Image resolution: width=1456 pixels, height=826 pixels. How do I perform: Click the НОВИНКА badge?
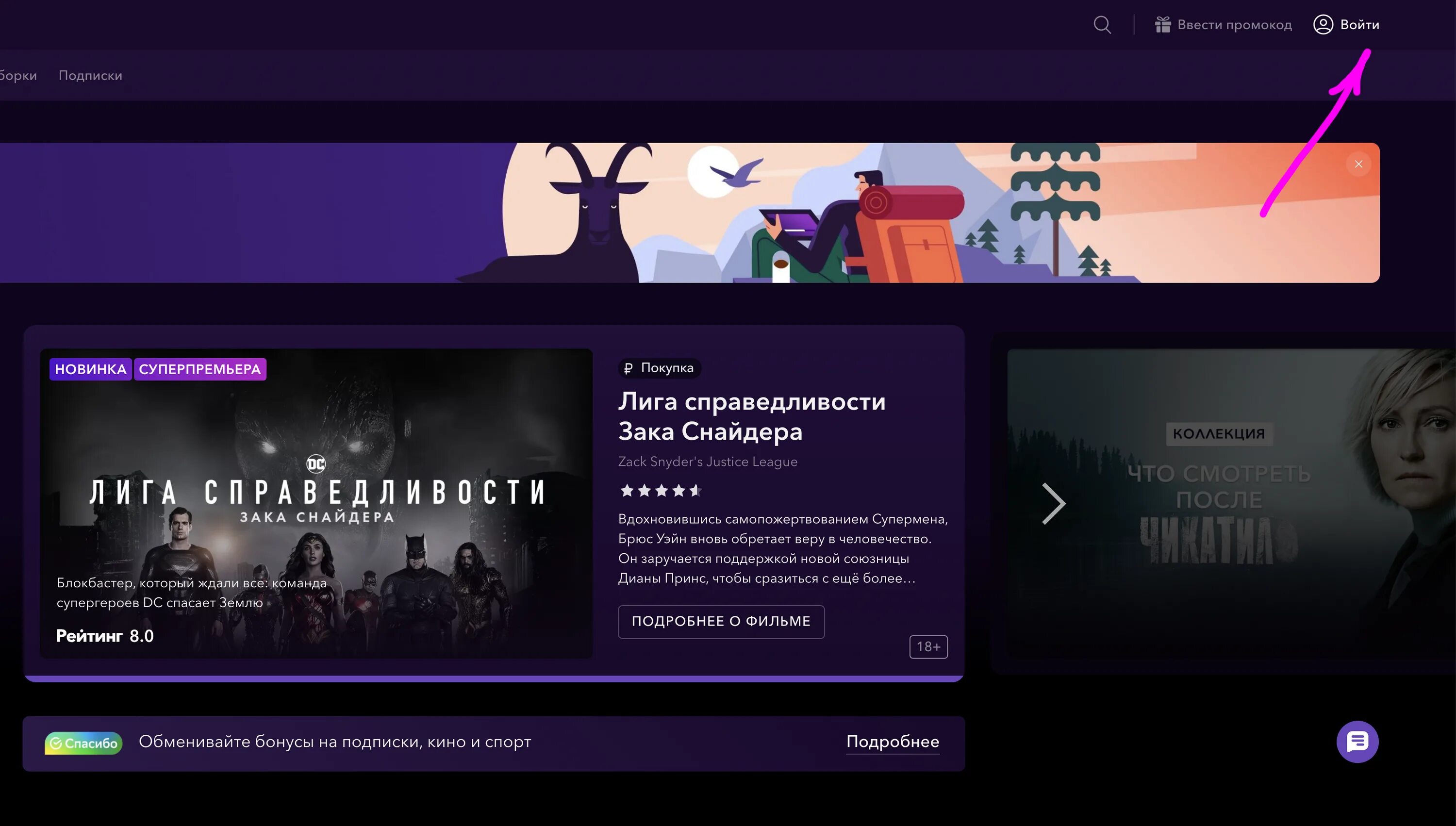(x=91, y=369)
